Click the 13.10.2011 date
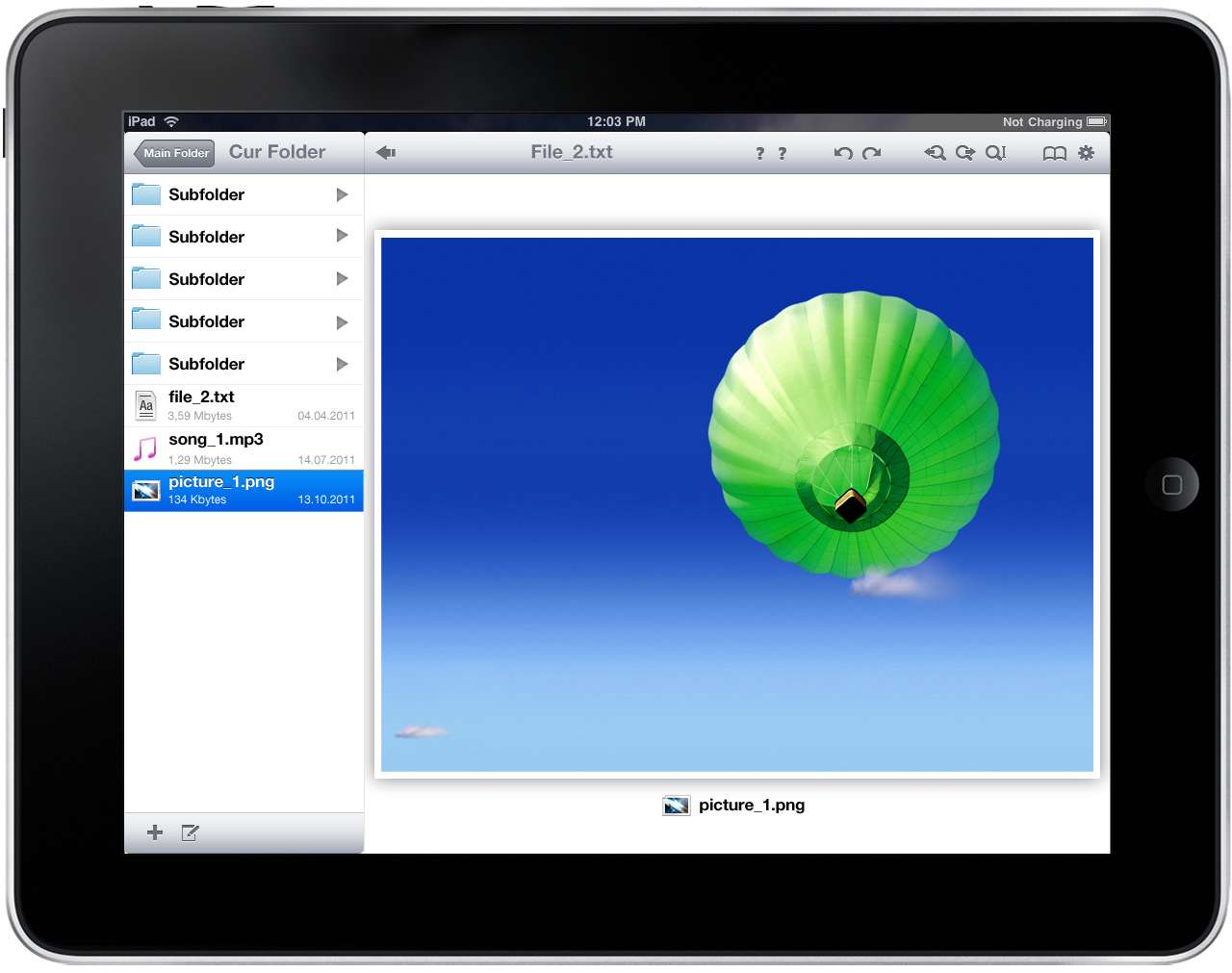 click(x=326, y=499)
